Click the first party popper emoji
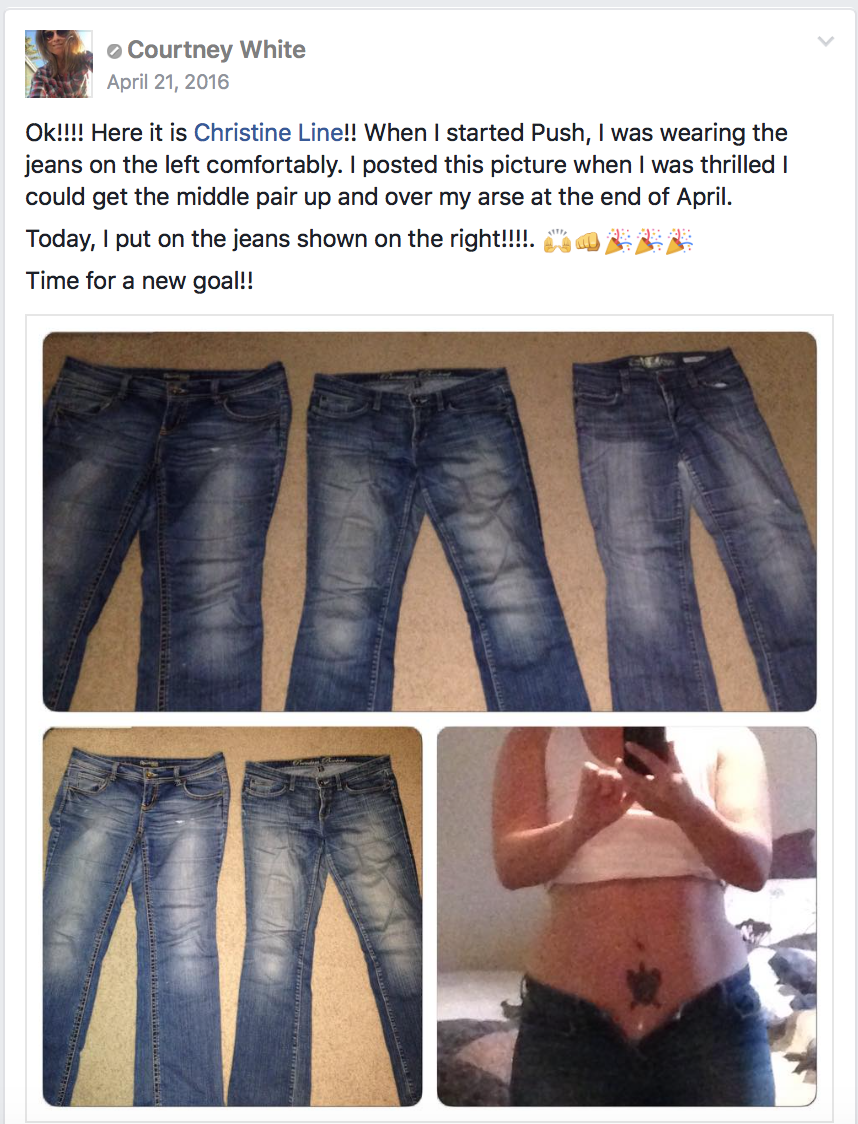858x1124 pixels. (617, 242)
